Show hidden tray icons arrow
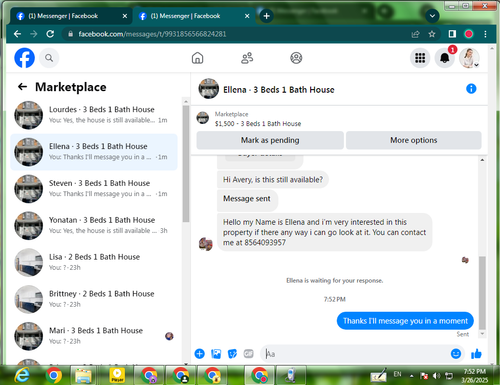 point(412,376)
